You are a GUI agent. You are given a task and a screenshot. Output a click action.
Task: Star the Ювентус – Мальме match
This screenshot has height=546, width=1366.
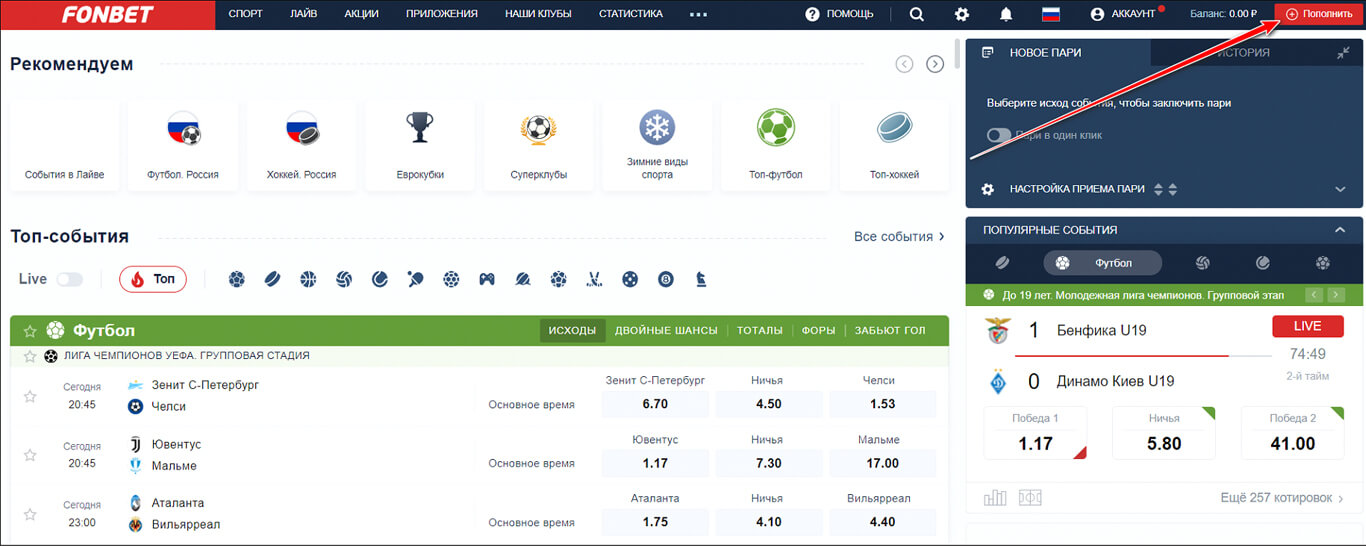click(30, 455)
